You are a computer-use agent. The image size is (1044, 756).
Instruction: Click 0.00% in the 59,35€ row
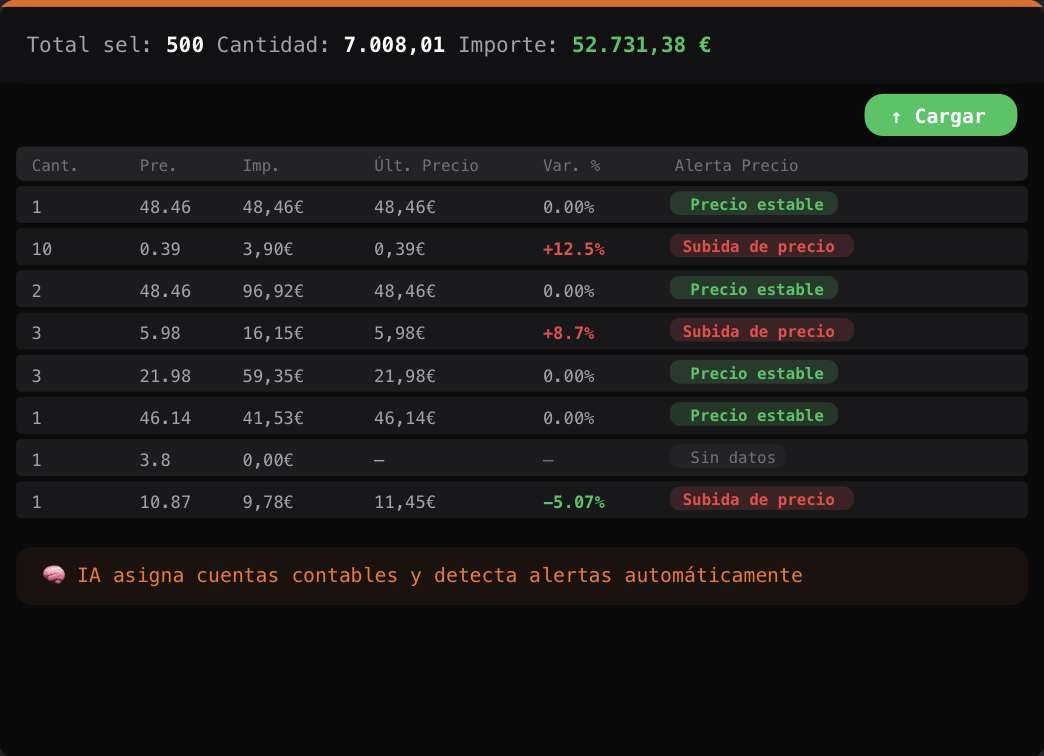click(568, 376)
